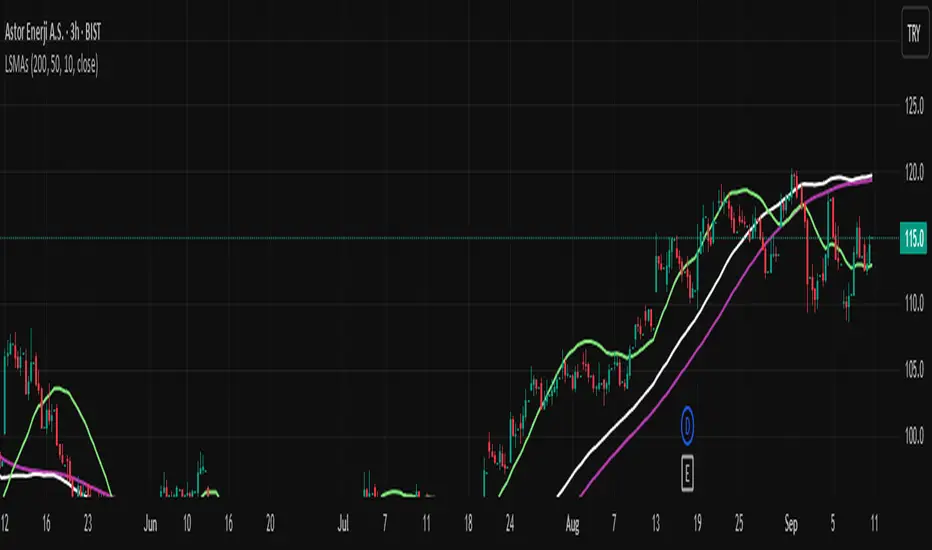This screenshot has width=932, height=550.
Task: Click the Sep label on time axis
Action: coord(791,524)
